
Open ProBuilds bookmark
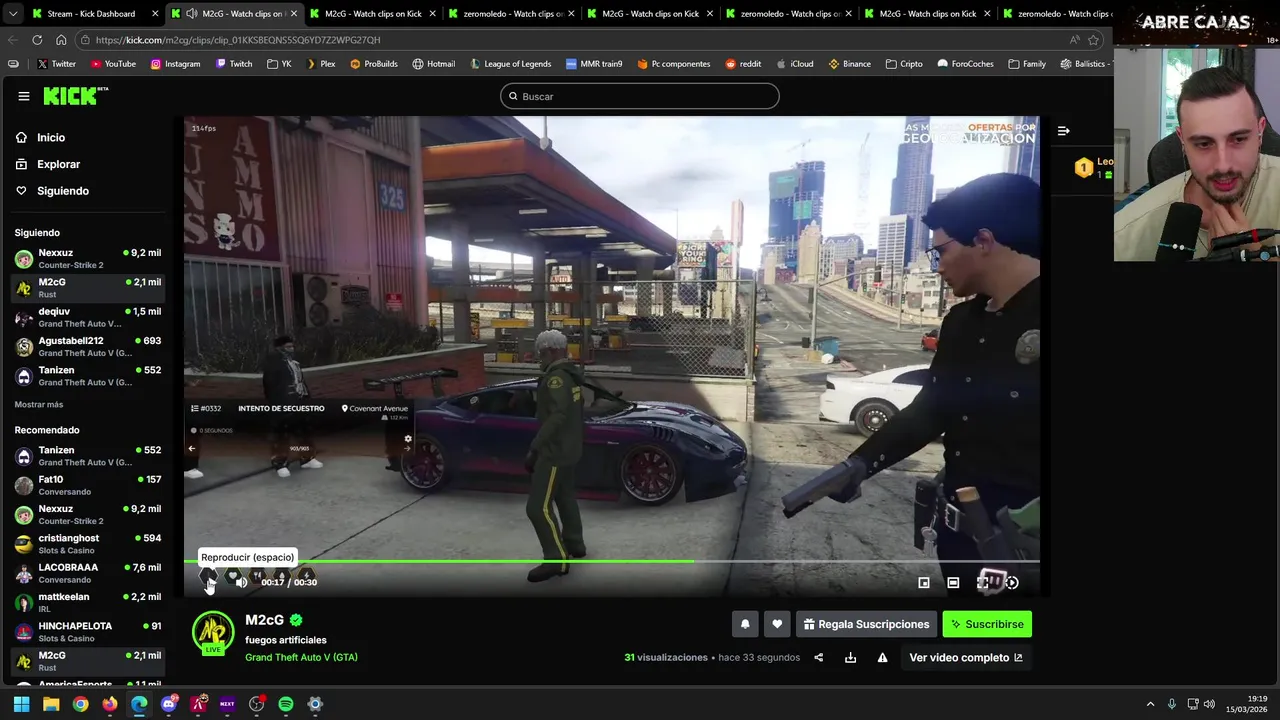[x=373, y=64]
